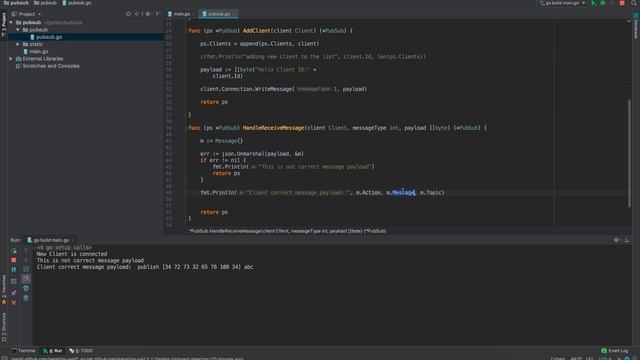Collapse the root pubsub project folder
The height and width of the screenshot is (360, 640).
coord(11,23)
